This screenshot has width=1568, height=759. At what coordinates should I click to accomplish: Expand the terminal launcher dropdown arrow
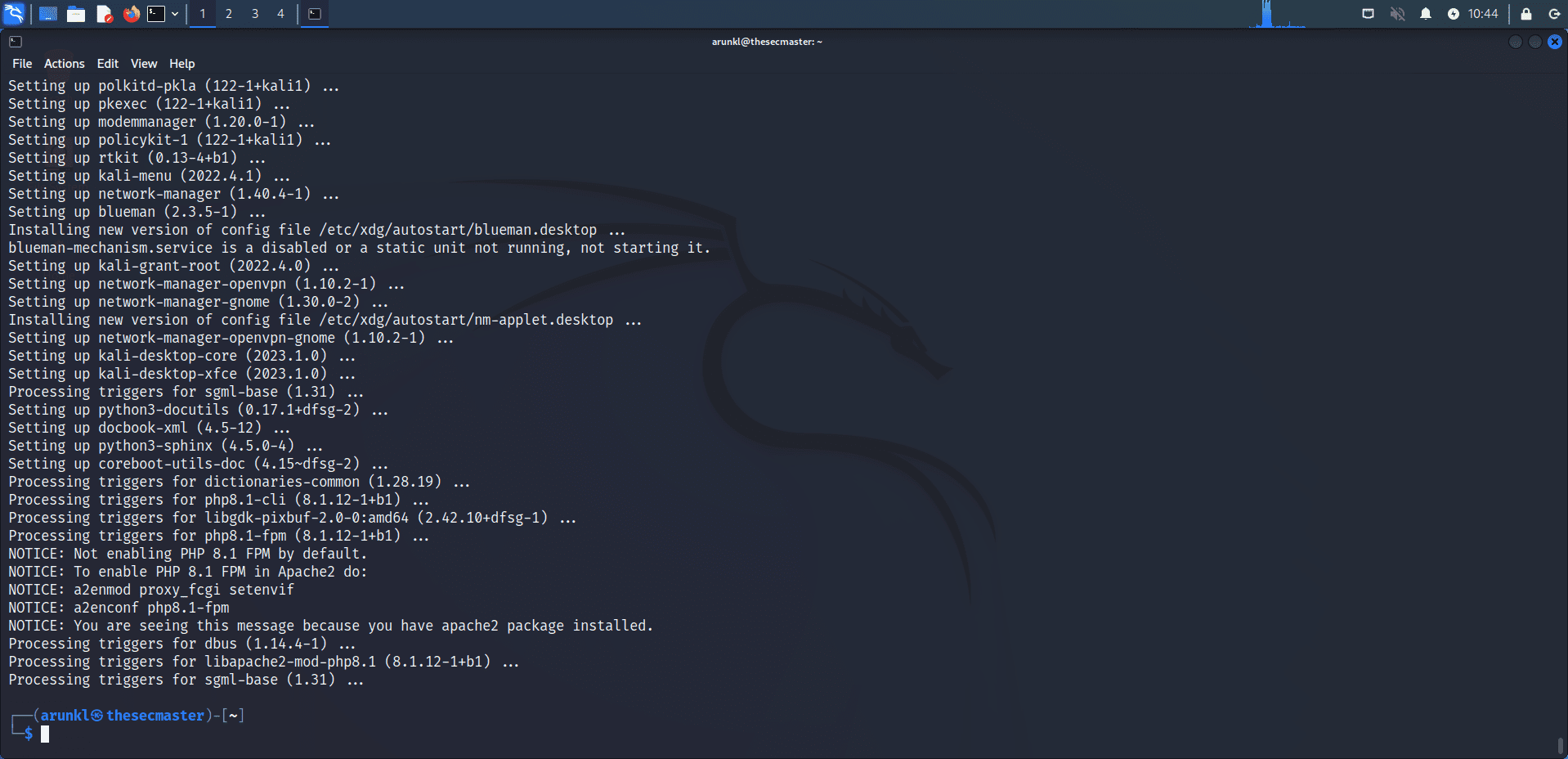[x=175, y=14]
